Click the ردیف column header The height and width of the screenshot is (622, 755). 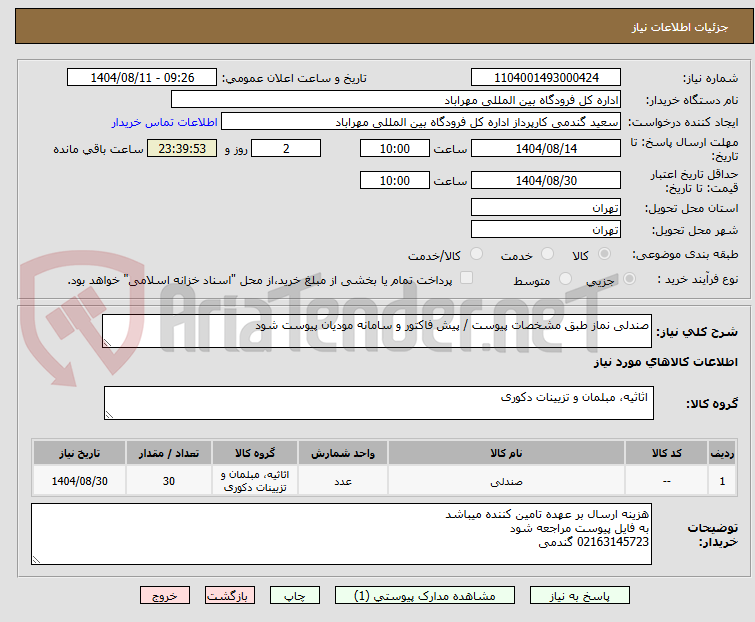click(x=722, y=453)
